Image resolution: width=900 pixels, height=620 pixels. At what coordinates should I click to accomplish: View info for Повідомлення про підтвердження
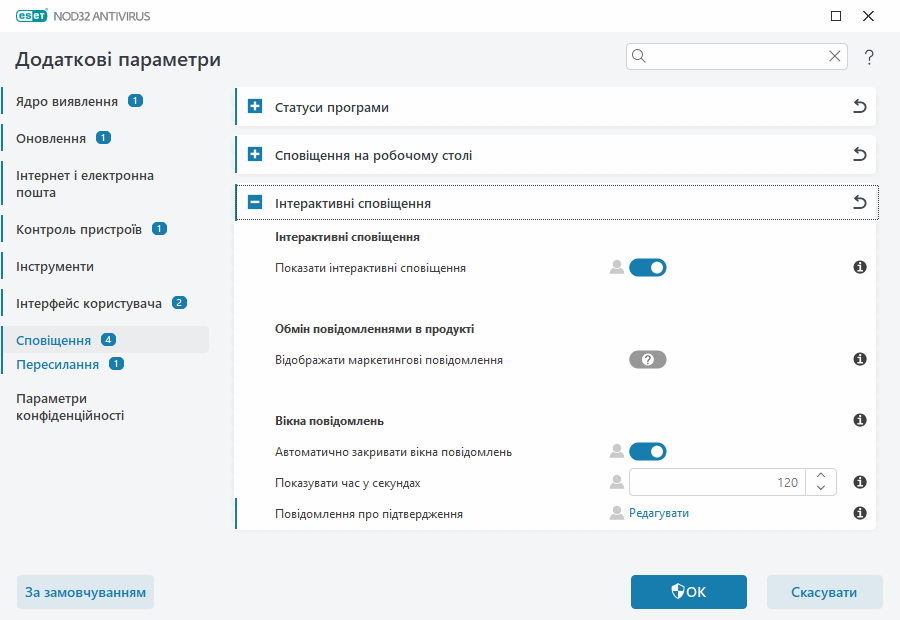tap(859, 513)
